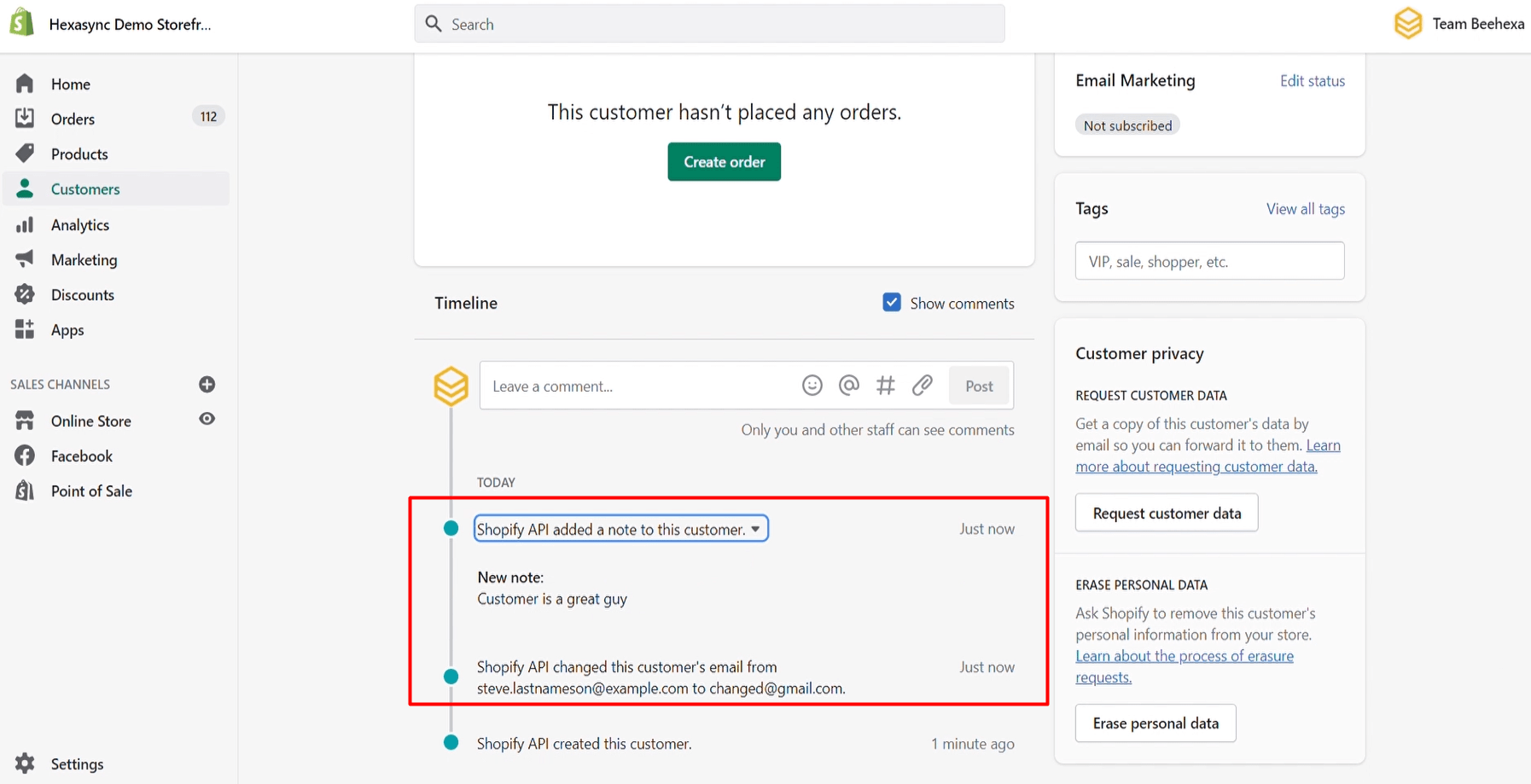Image resolution: width=1531 pixels, height=784 pixels.
Task: Click the Post comment button
Action: [x=979, y=386]
